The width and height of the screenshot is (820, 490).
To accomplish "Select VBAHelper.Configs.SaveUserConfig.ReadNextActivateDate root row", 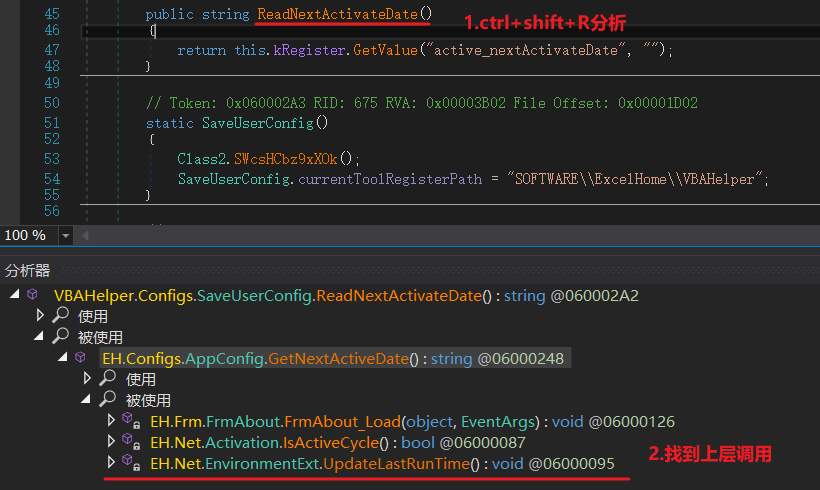I will pos(346,296).
